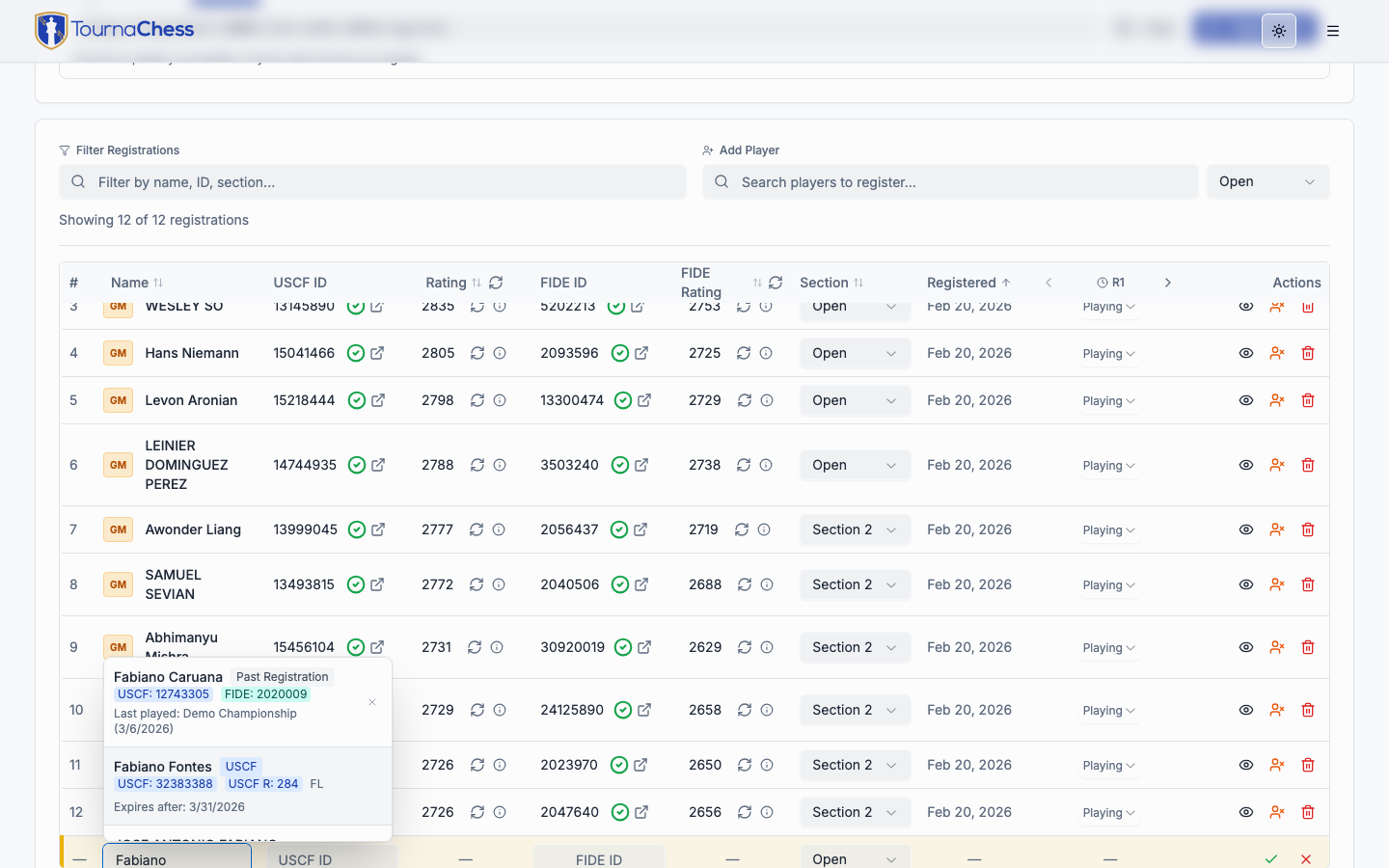Click withdraw player icon for Levon Aronian

[x=1277, y=400]
